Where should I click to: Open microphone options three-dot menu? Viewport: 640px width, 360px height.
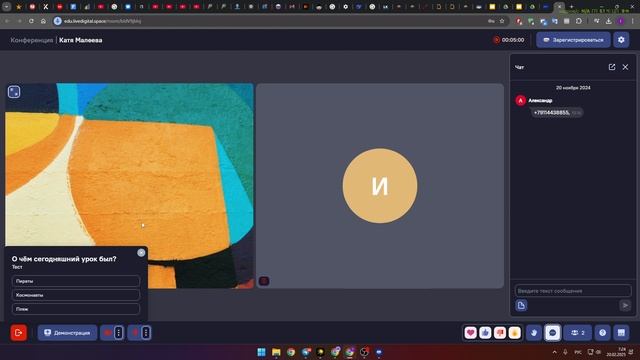coord(146,333)
